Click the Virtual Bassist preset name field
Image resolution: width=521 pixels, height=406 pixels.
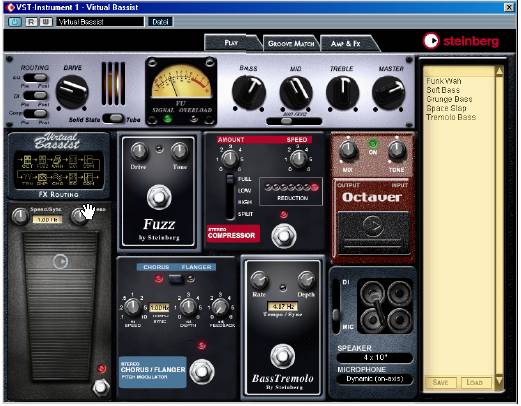coord(100,22)
